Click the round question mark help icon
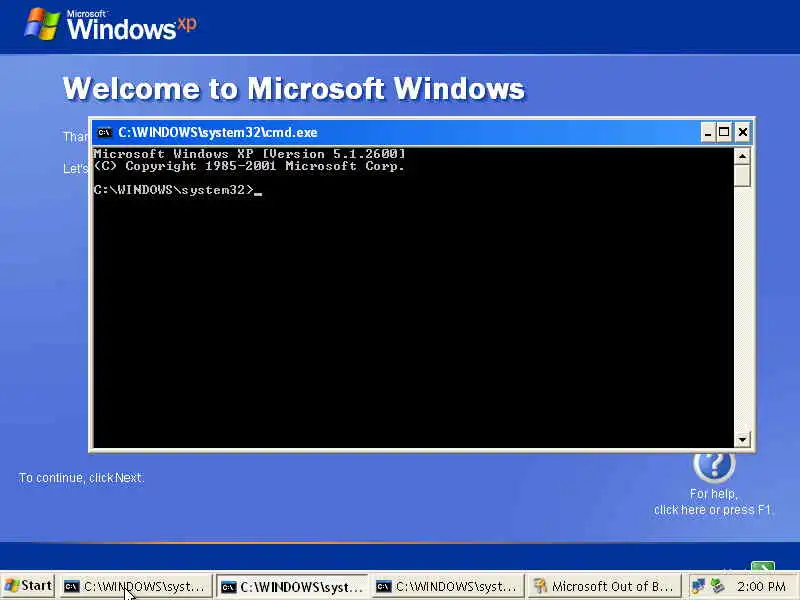The height and width of the screenshot is (600, 800). coord(714,464)
